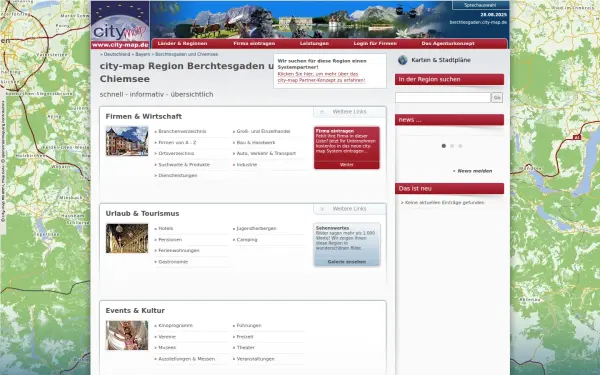This screenshot has width=600, height=375.
Task: Open Karten & Stadtpläne
Action: pyautogui.click(x=441, y=60)
